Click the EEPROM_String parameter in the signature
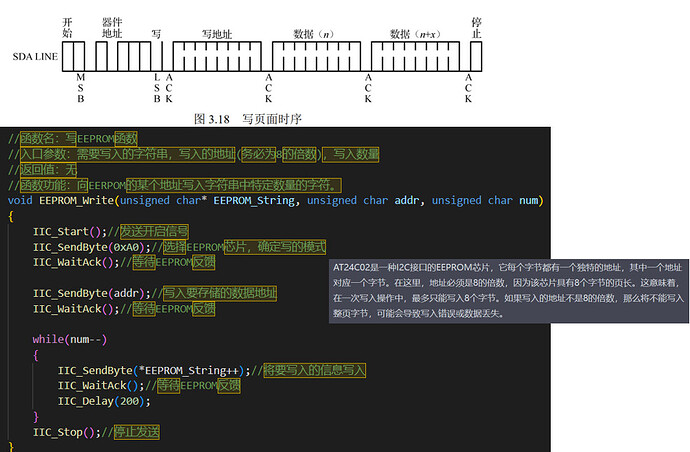 click(x=254, y=201)
